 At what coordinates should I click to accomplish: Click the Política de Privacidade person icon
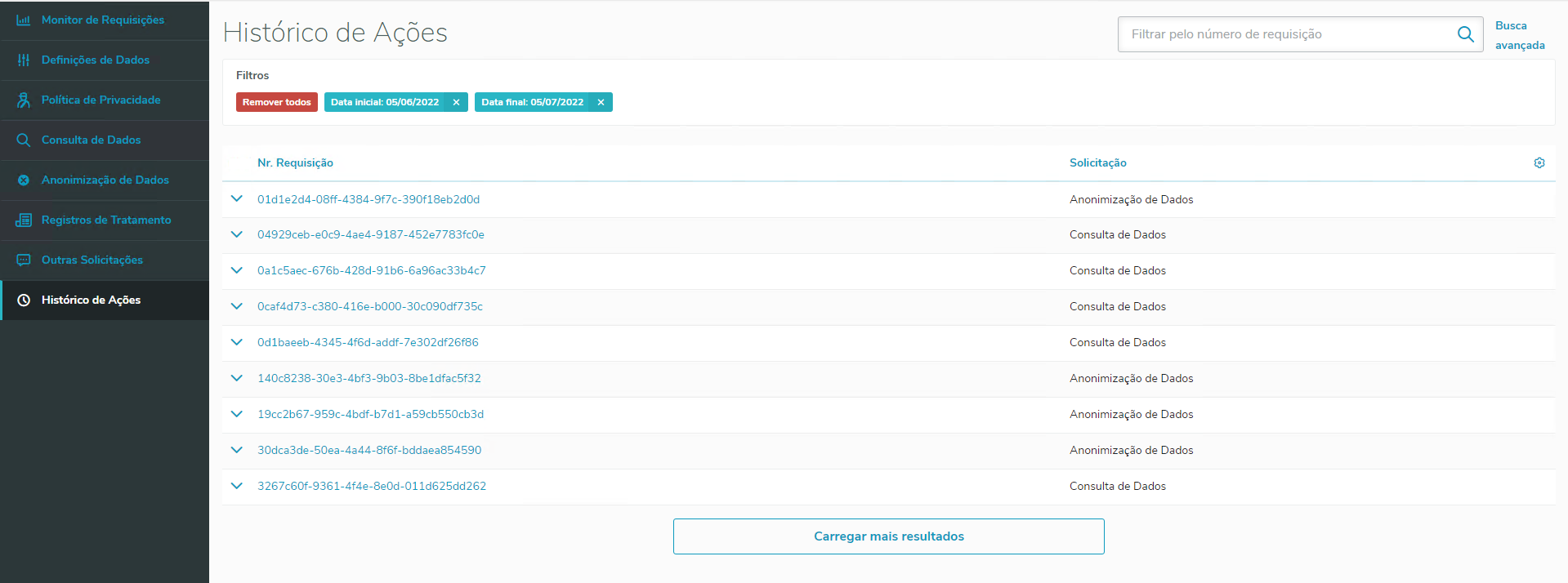coord(24,100)
